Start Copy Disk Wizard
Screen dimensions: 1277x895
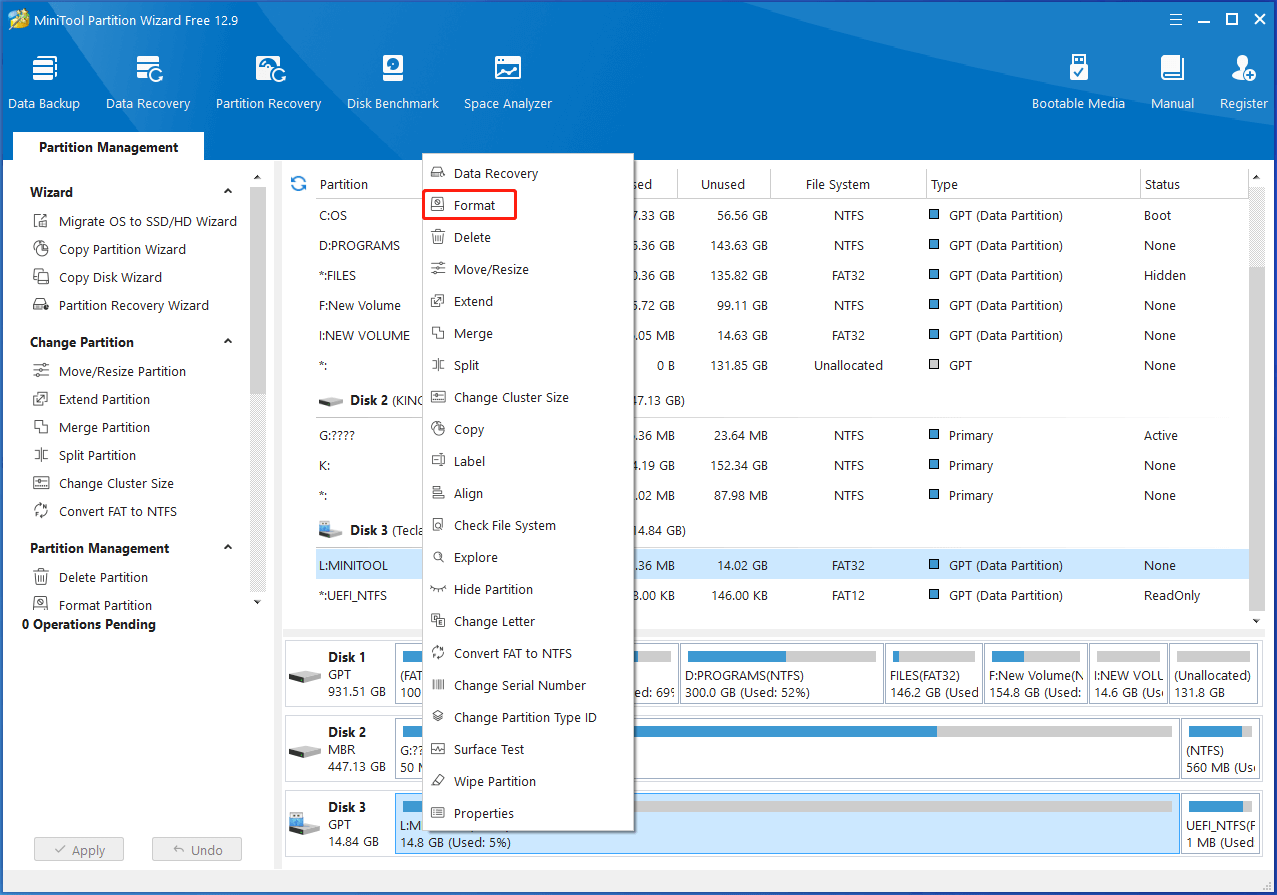98,277
